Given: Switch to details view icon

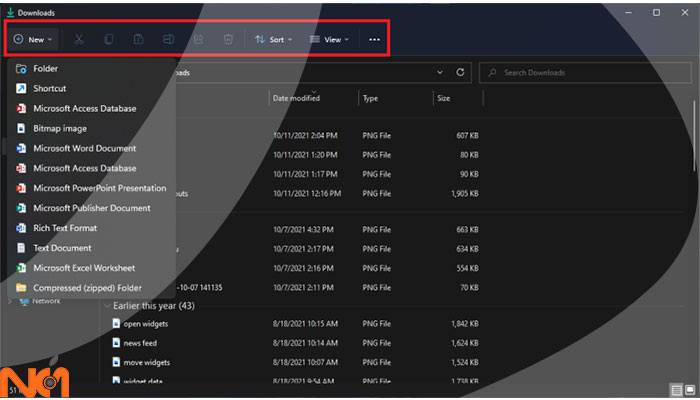Looking at the screenshot, I should [x=677, y=390].
